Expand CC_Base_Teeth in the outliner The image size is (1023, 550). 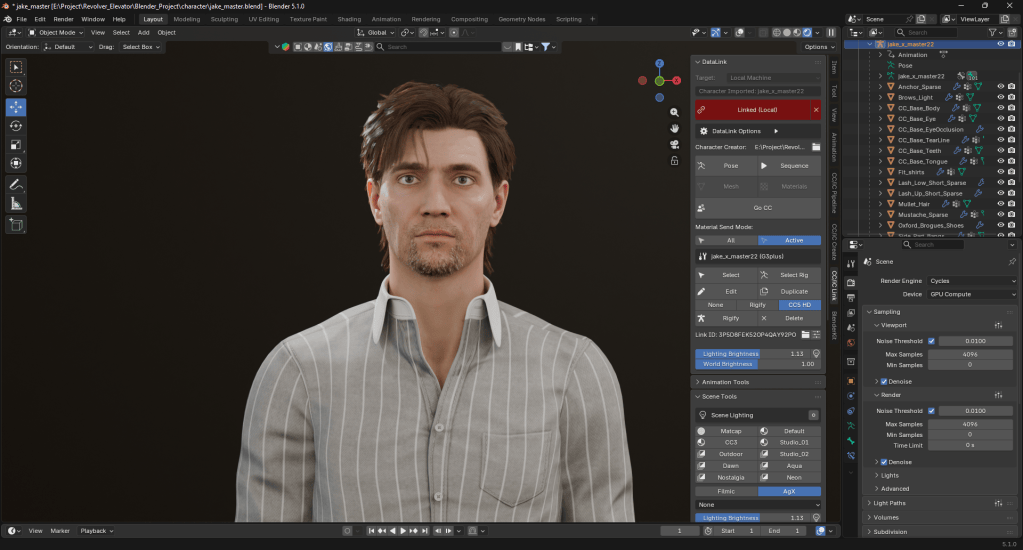[881, 151]
